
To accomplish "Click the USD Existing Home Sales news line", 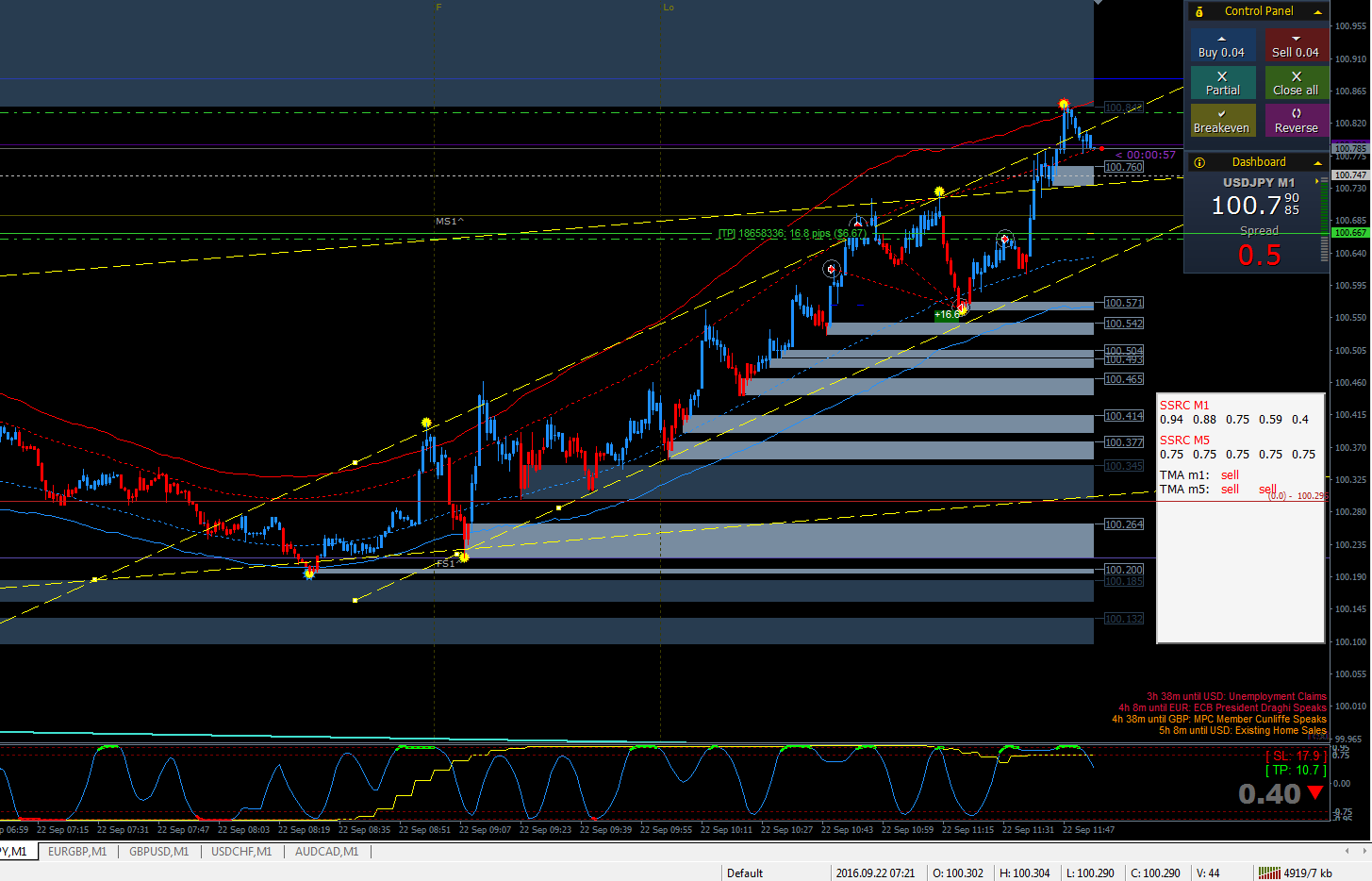I will click(x=1242, y=730).
